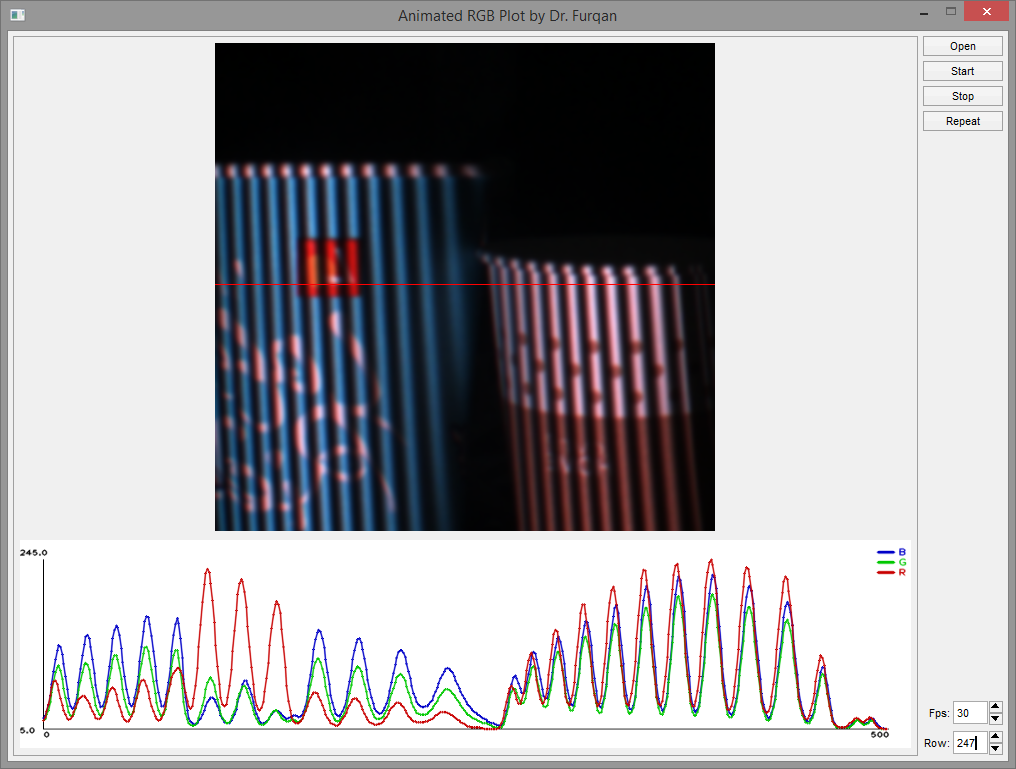Click the 245.0 axis maximum label
Screen dimensions: 1016x769
[34, 553]
